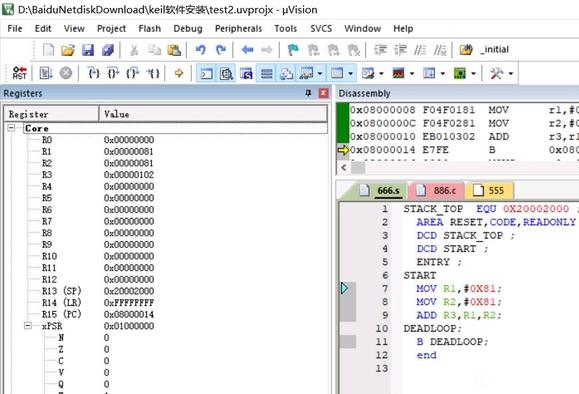Open the System Viewer dropdown arrow
Image resolution: width=579 pixels, height=394 pixels.
tap(473, 73)
